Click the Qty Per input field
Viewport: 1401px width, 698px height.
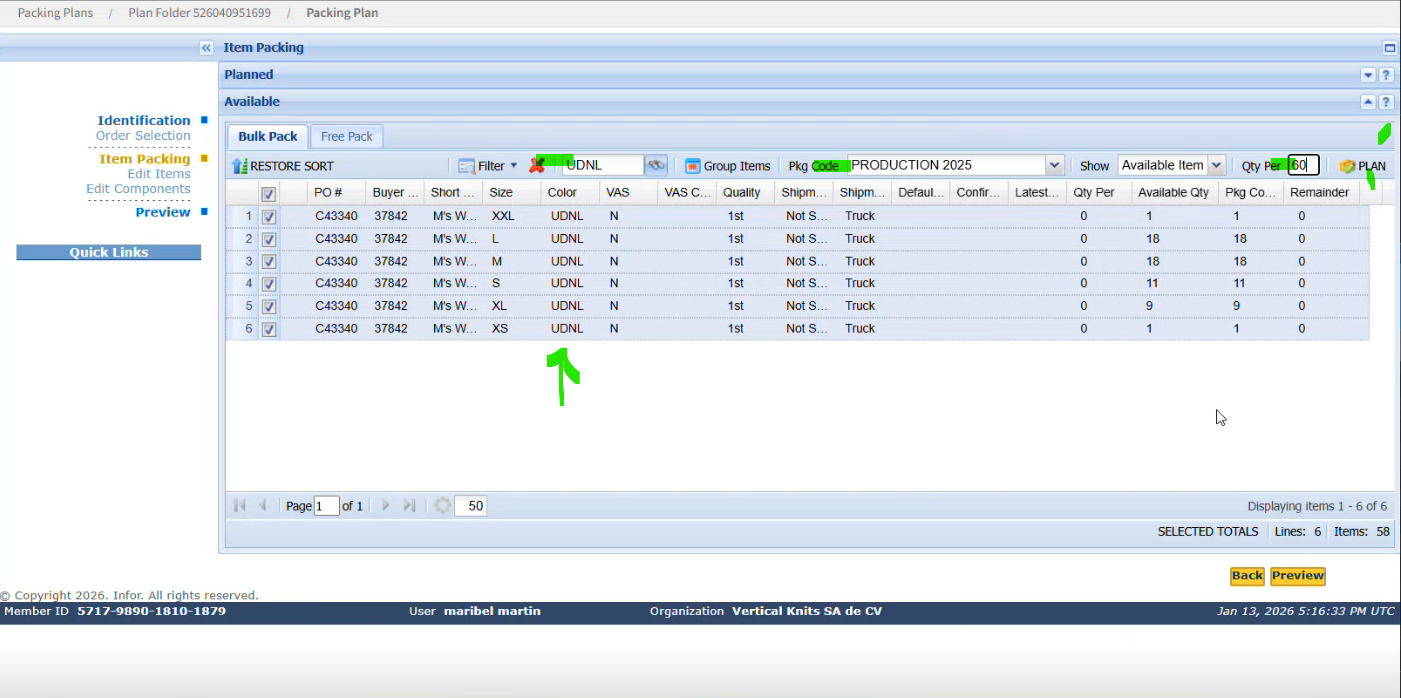coord(1303,165)
